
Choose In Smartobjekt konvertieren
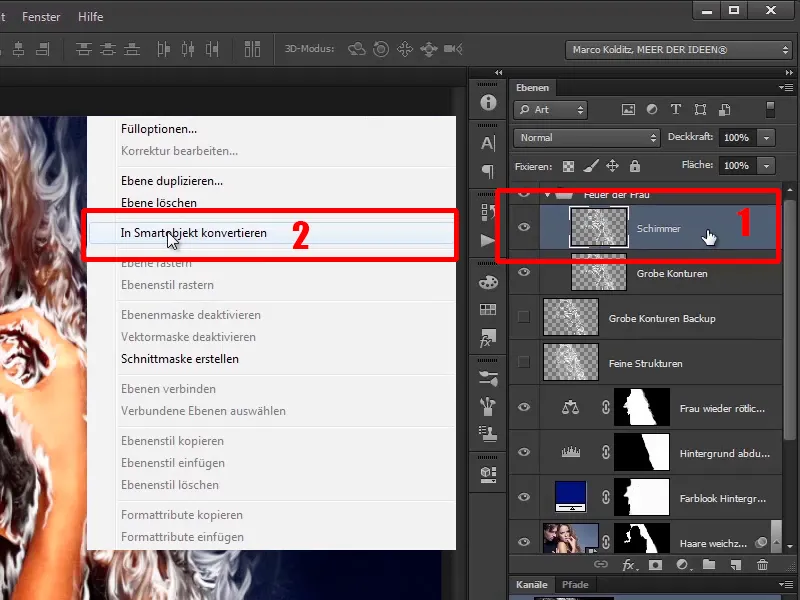pos(271,233)
